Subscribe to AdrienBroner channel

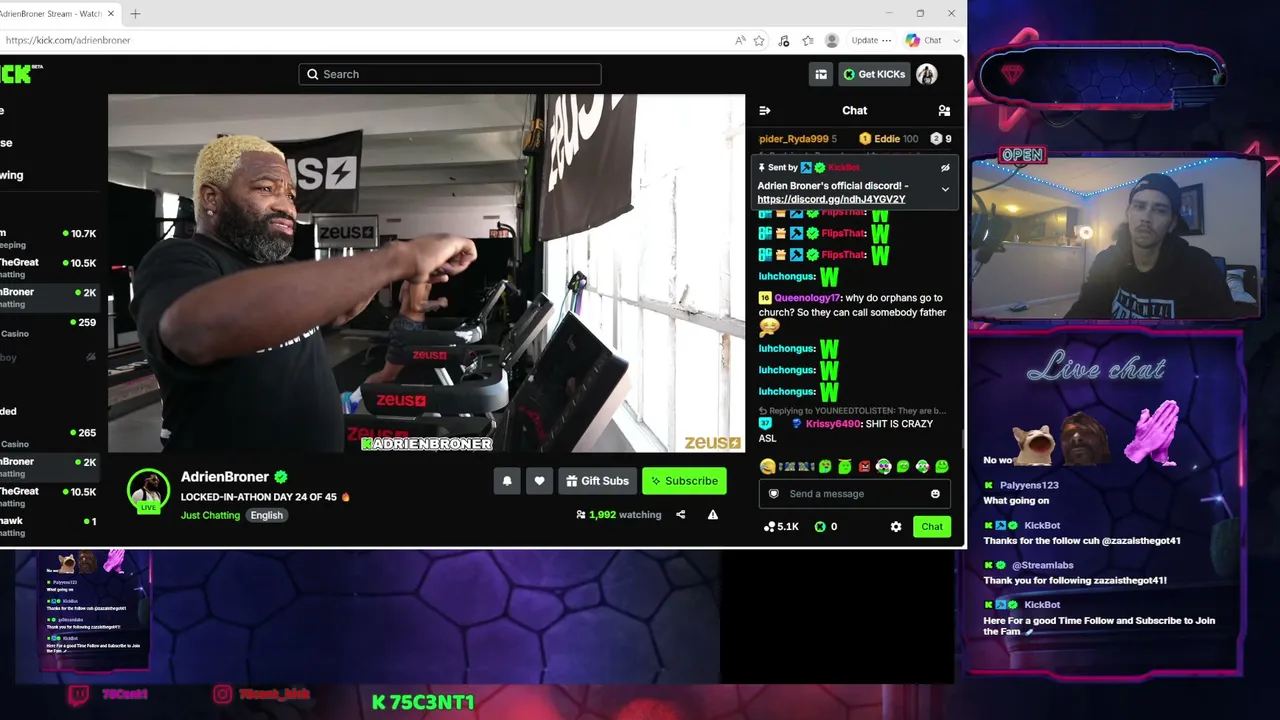click(x=684, y=481)
